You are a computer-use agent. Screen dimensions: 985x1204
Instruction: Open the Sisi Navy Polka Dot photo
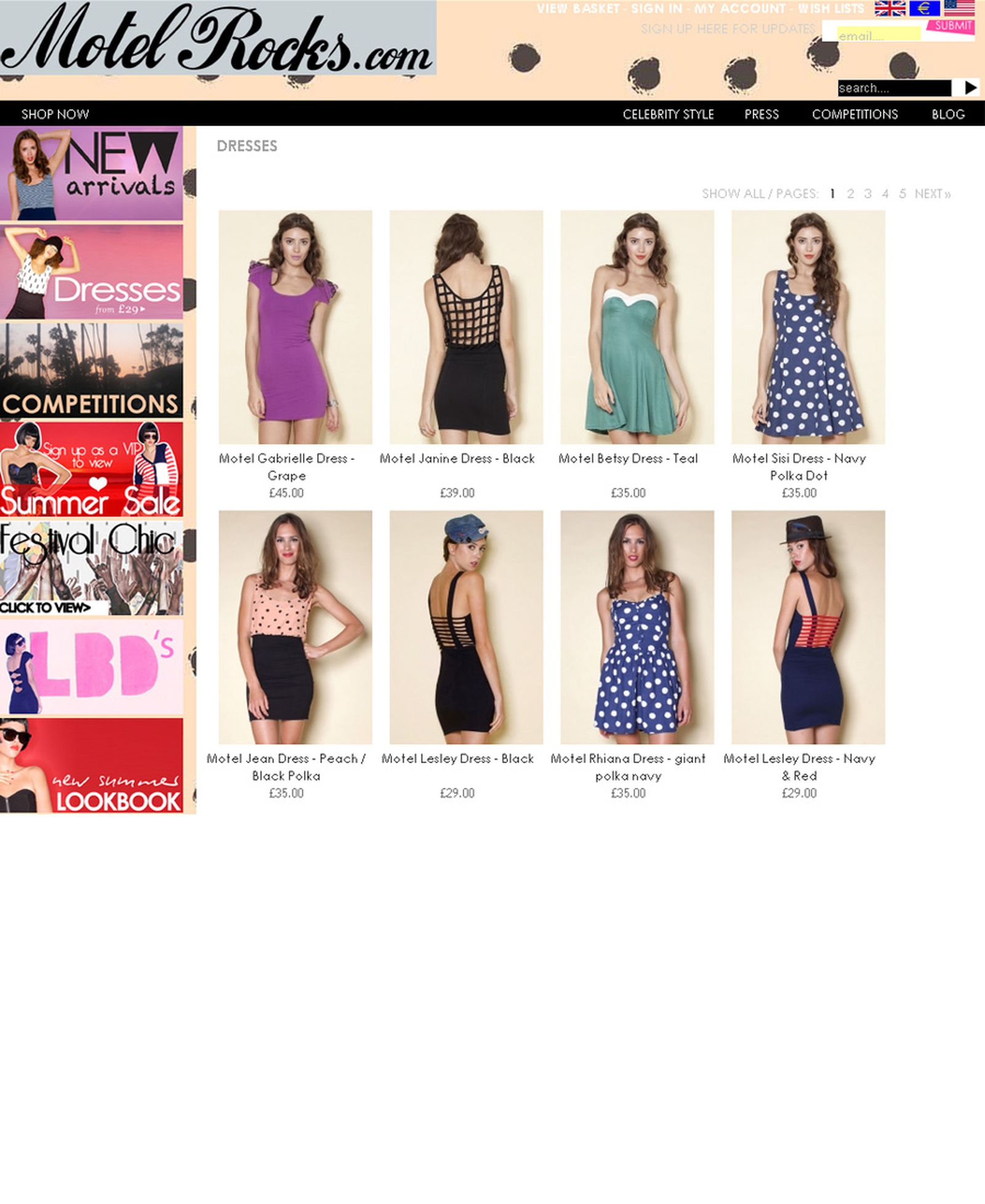[x=808, y=327]
